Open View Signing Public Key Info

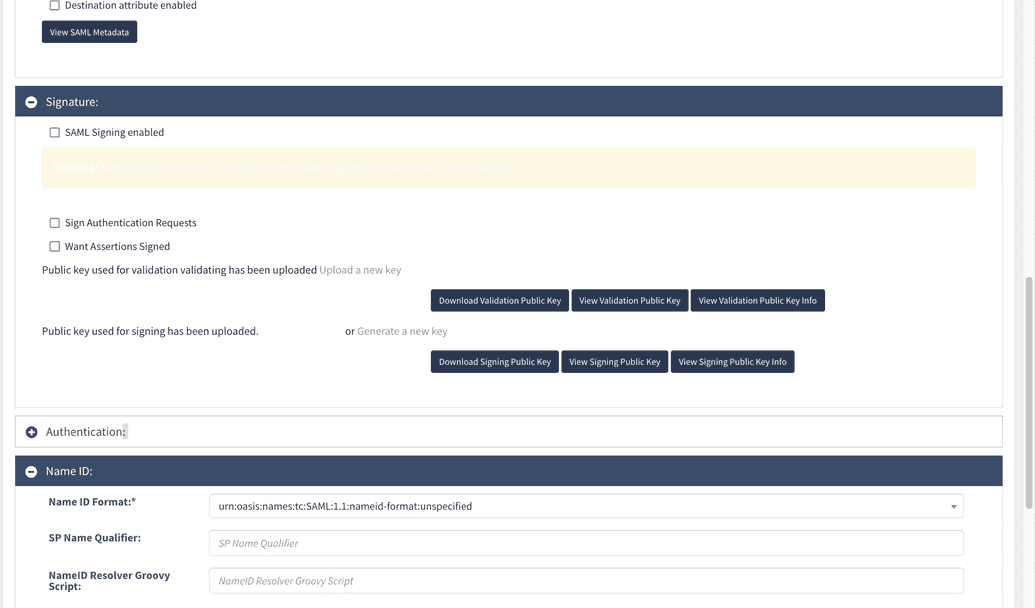click(x=734, y=361)
